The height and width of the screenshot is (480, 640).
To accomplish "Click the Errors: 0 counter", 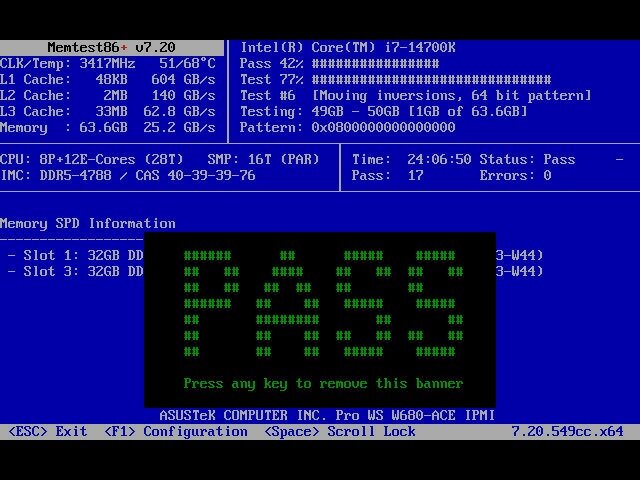I will 516,176.
